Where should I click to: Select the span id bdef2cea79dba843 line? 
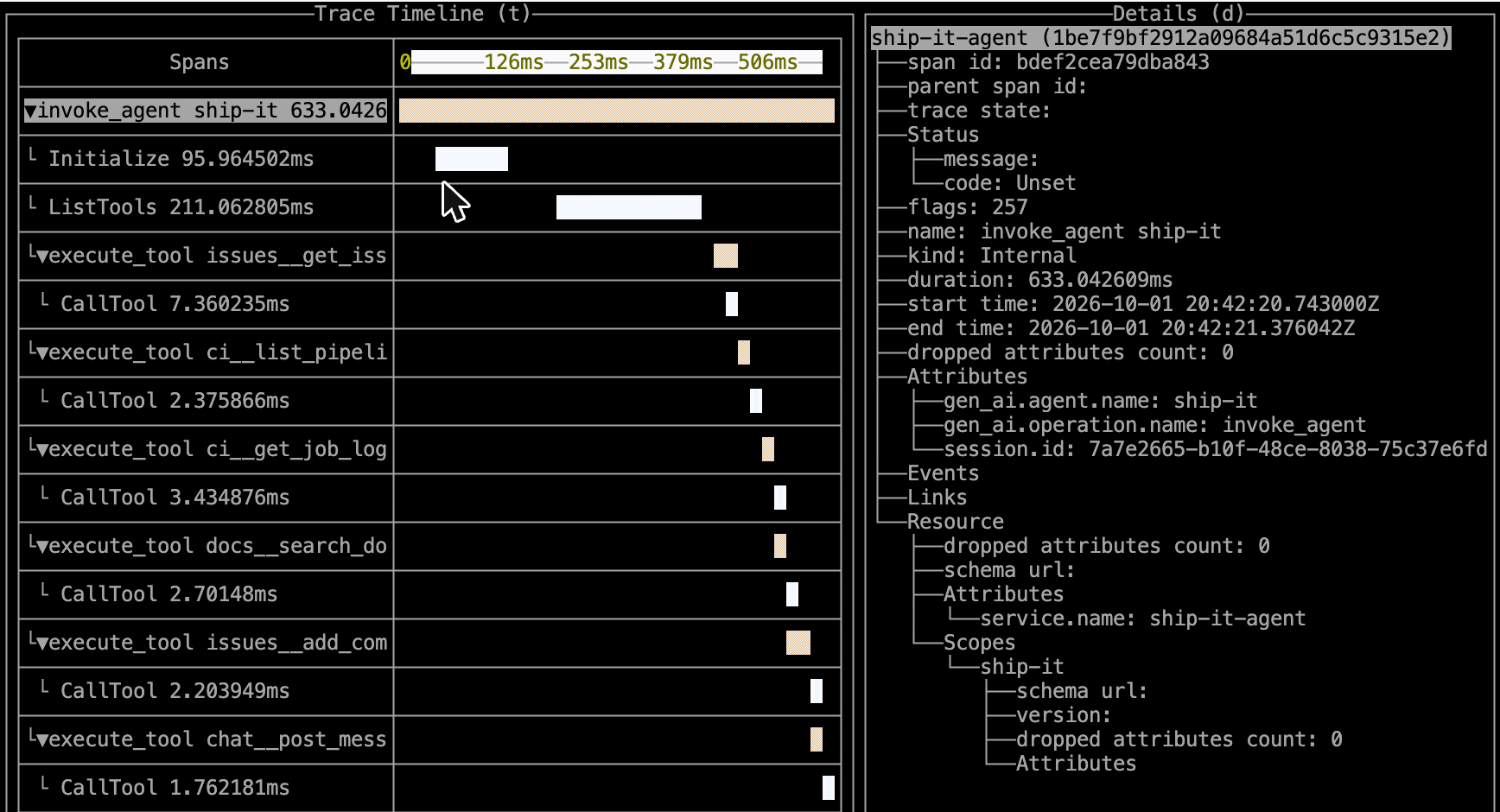[x=1059, y=62]
